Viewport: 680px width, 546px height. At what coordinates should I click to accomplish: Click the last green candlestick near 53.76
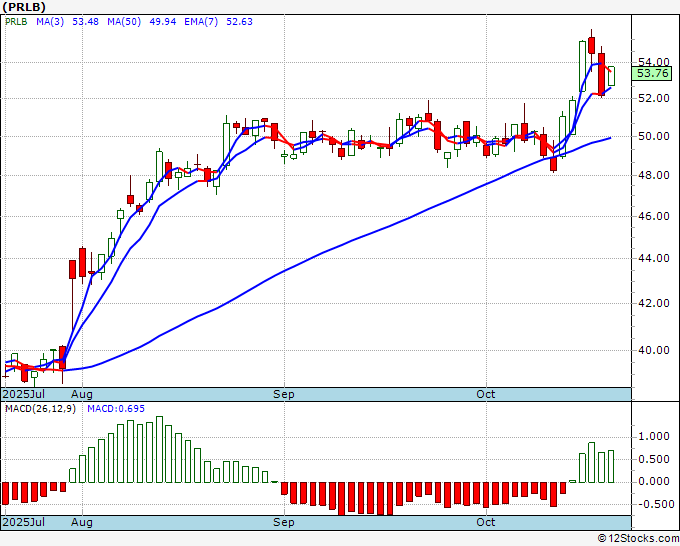(x=611, y=76)
